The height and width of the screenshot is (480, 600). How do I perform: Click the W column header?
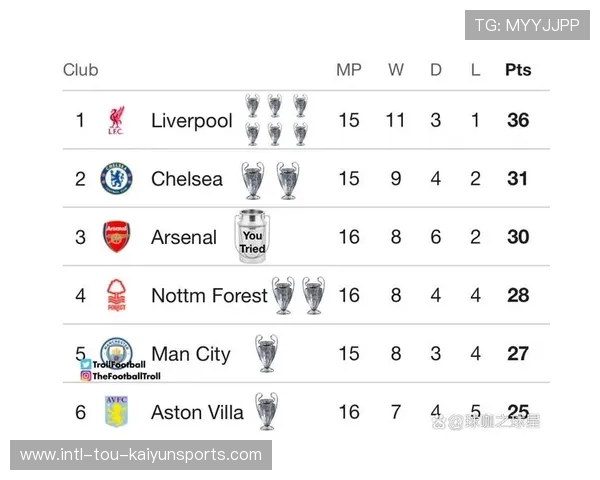point(396,70)
